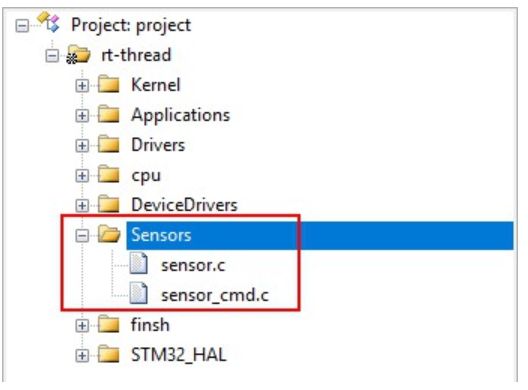Collapse the Project: project root node
Viewport: 528px width, 390px height.
pyautogui.click(x=22, y=26)
